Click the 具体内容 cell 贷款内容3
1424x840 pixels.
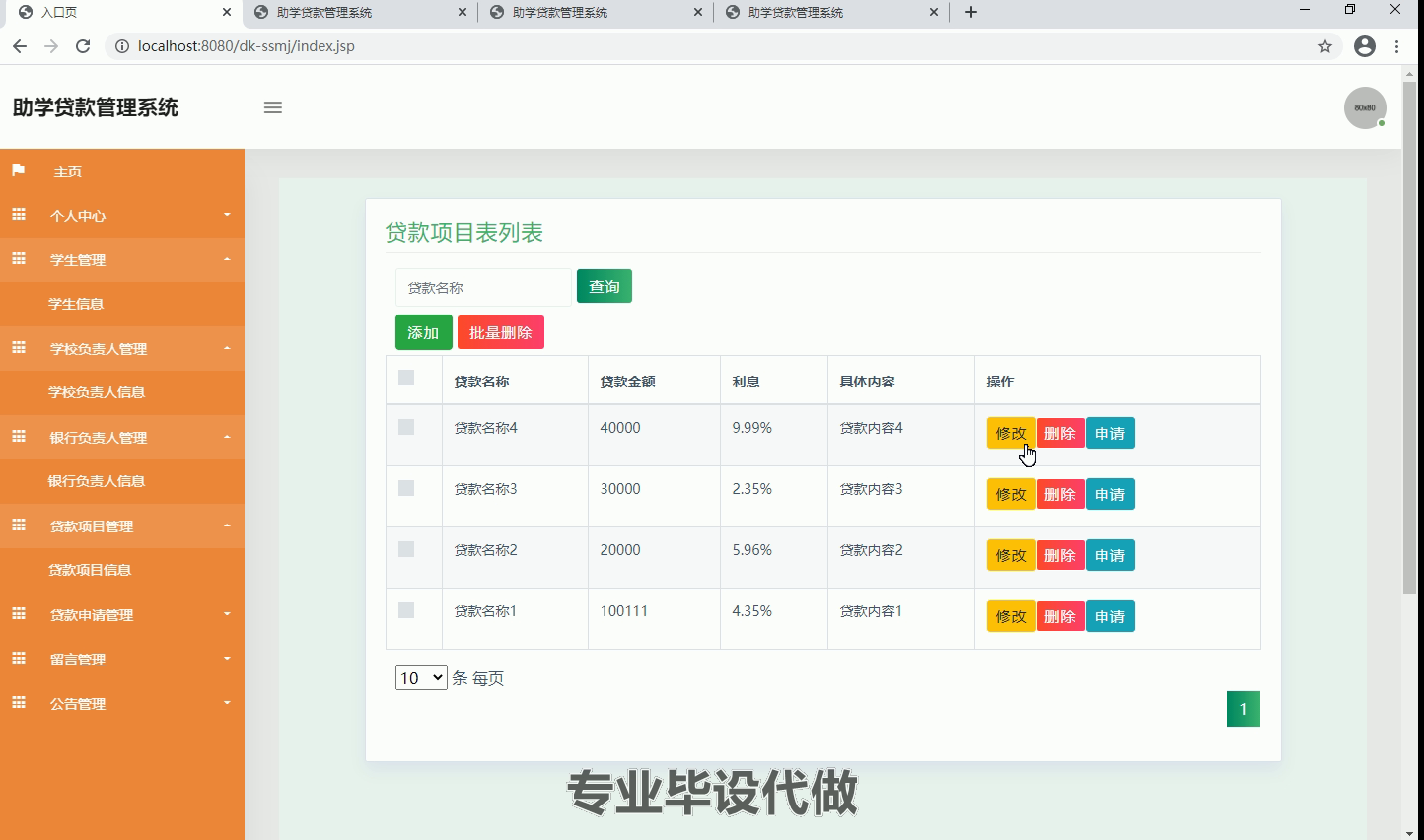pyautogui.click(x=871, y=489)
